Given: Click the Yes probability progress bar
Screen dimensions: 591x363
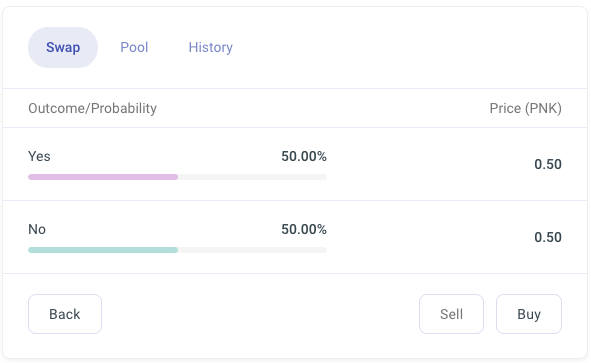Looking at the screenshot, I should coord(178,177).
